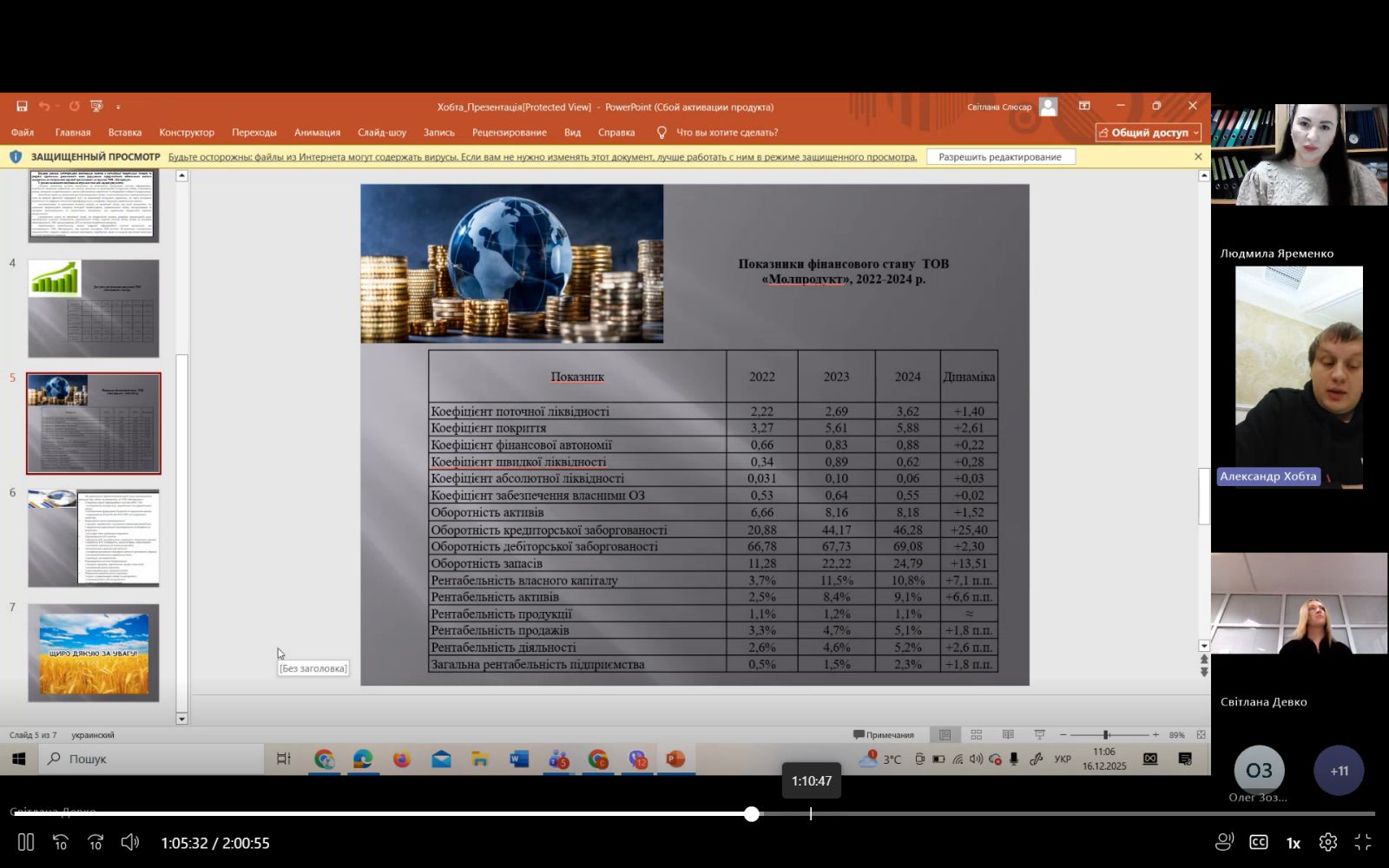Image resolution: width=1389 pixels, height=868 pixels.
Task: Skip forward 10 seconds in the recording
Action: coord(95,842)
